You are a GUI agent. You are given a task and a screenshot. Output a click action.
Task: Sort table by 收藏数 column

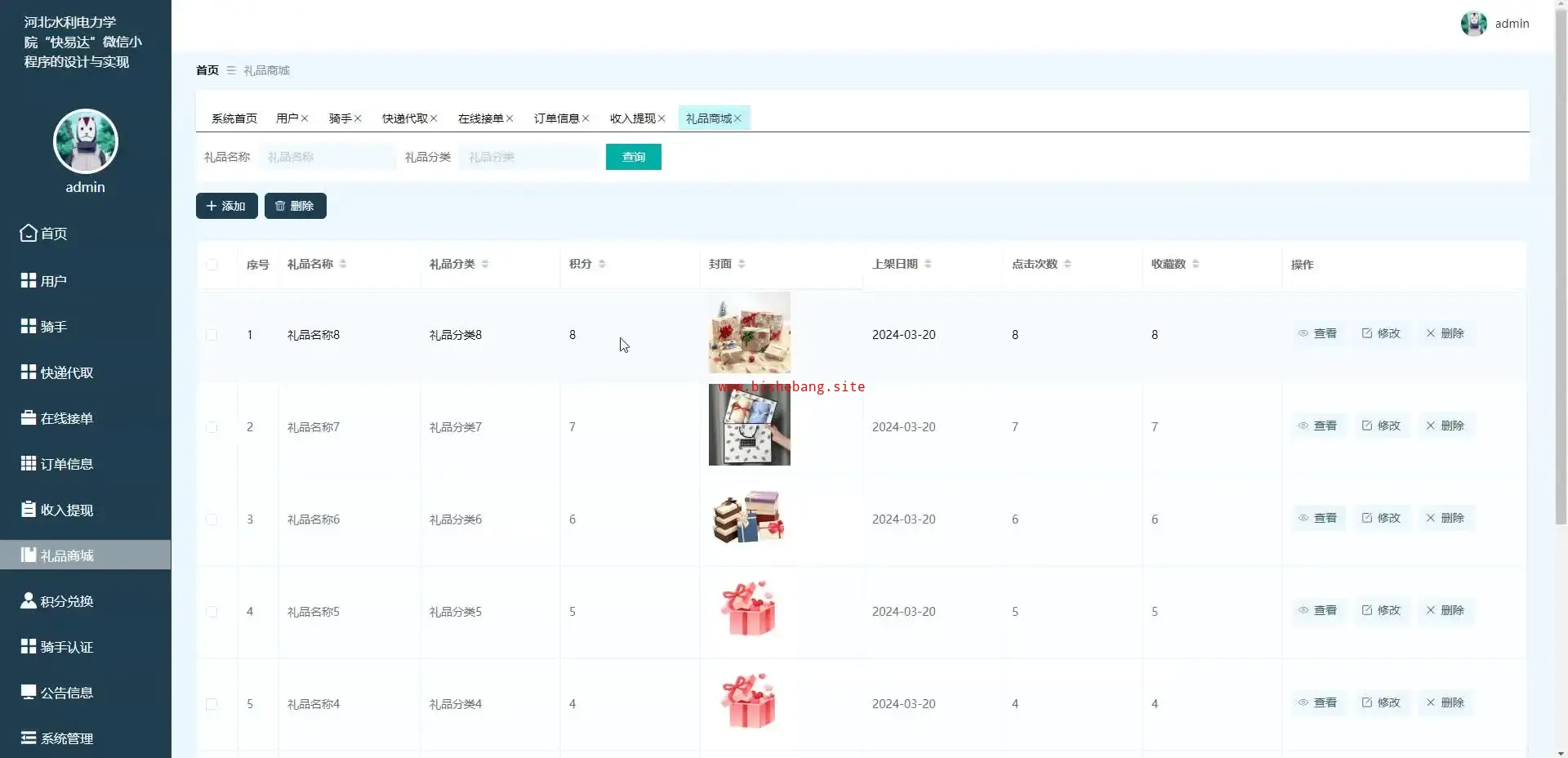[1196, 264]
